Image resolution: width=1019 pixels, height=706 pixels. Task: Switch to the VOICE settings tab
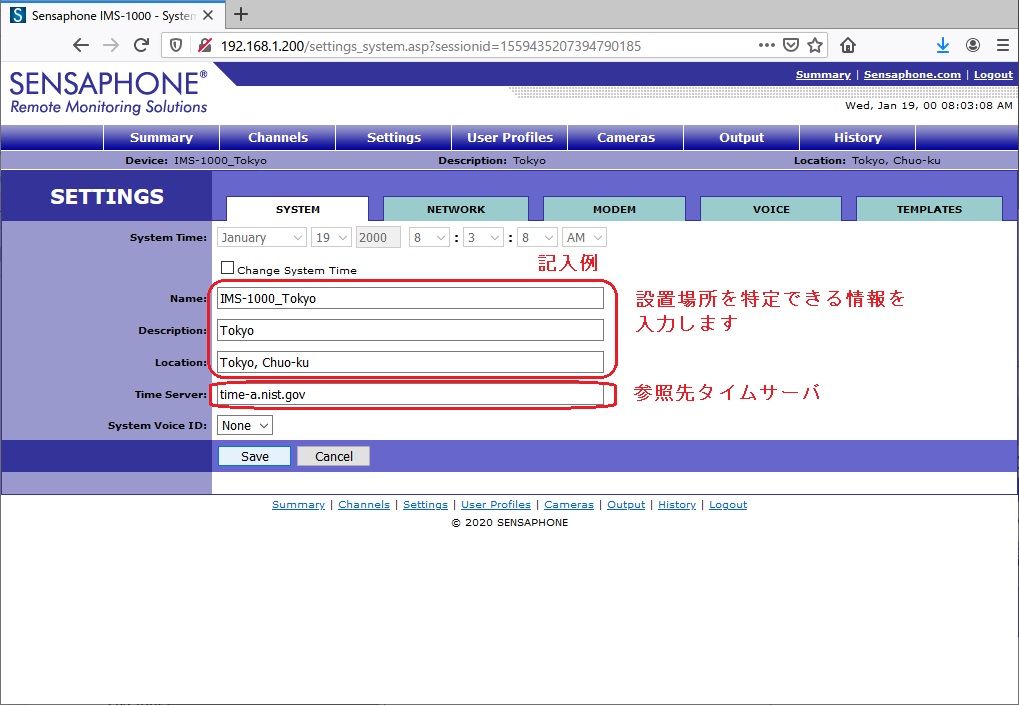[771, 209]
